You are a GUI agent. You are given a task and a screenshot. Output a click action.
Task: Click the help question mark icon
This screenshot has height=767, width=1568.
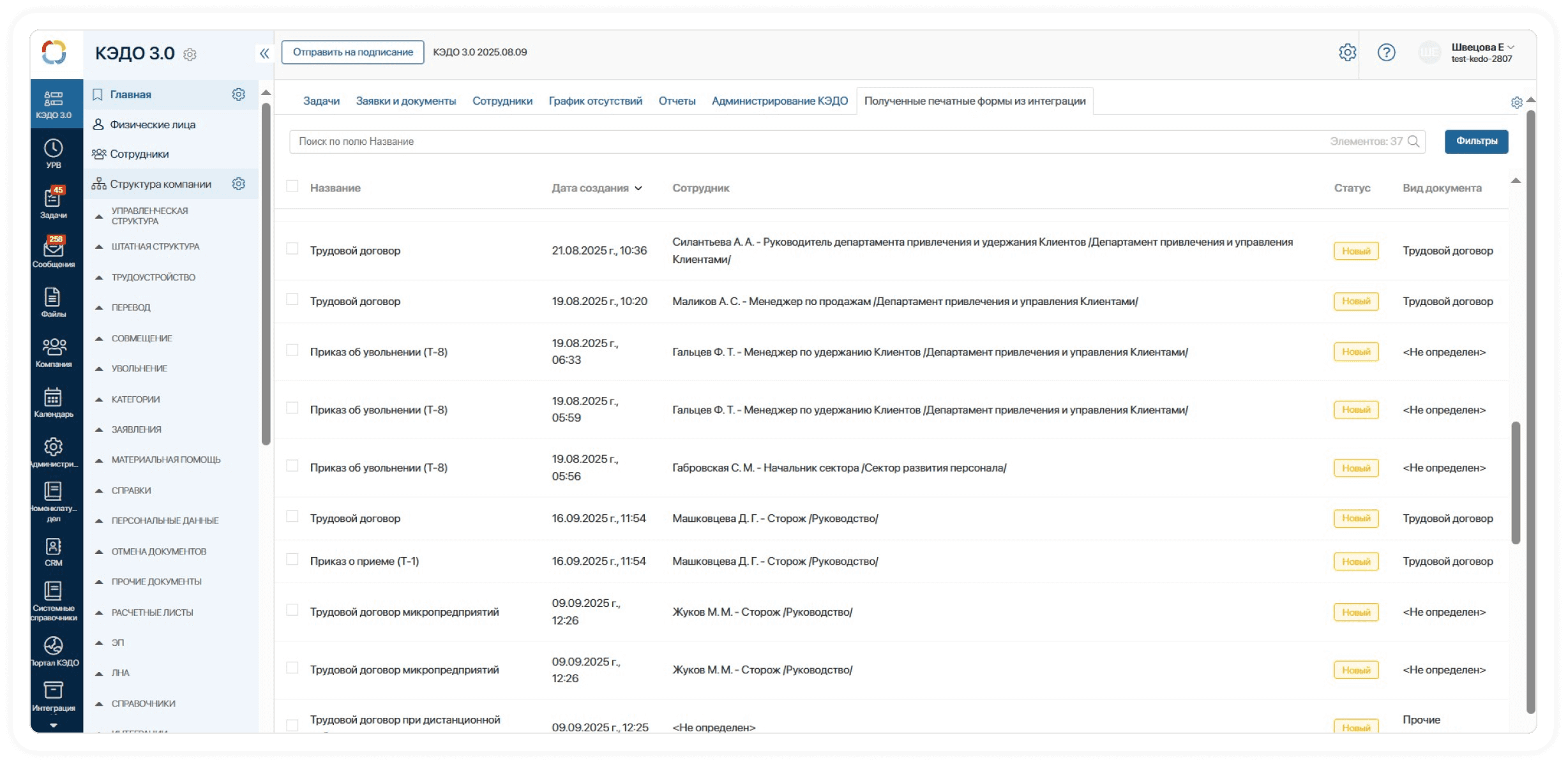pyautogui.click(x=1386, y=52)
